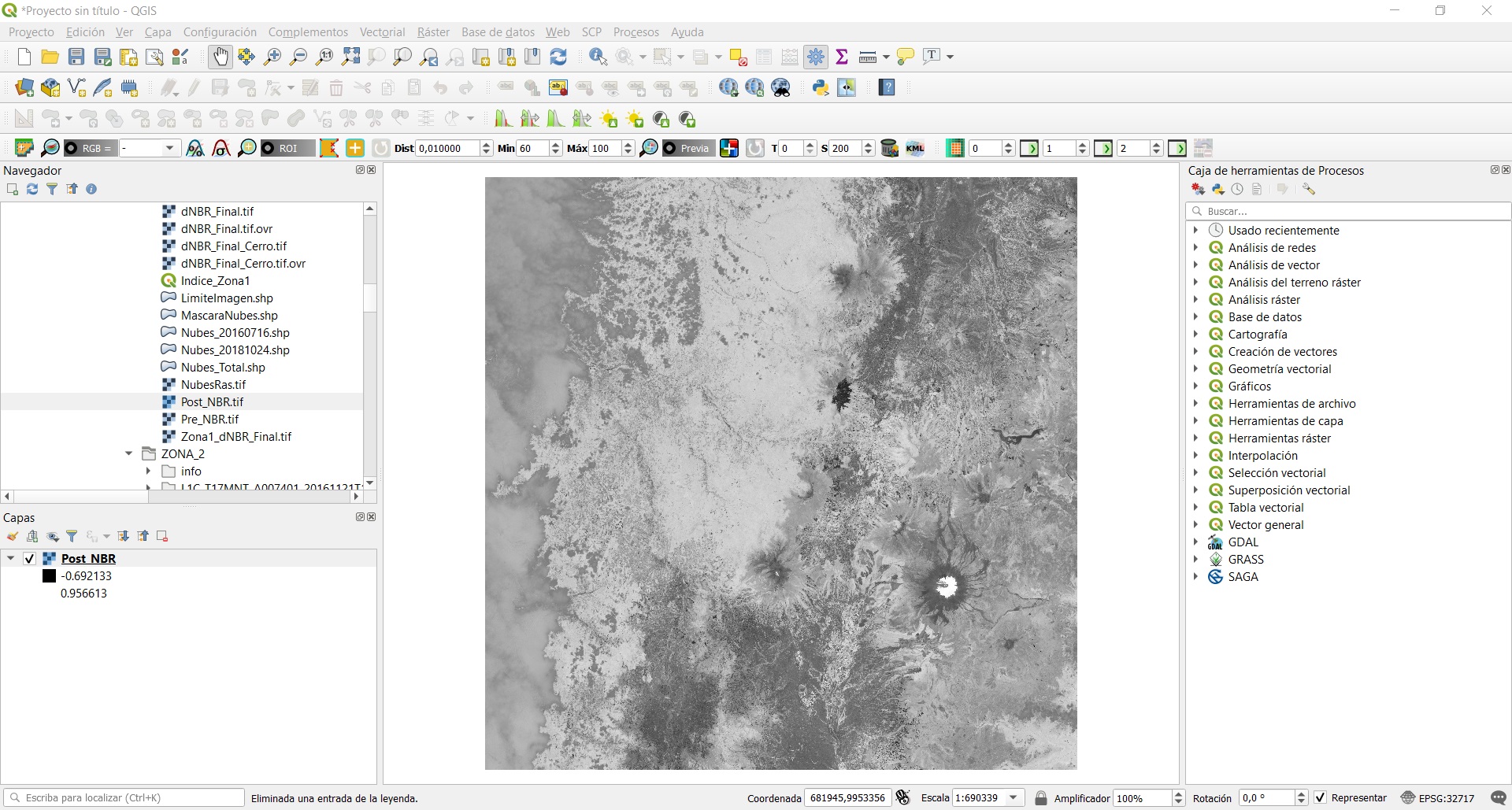Screen dimensions: 1512x810
Task: Click the Zoom In magnifier tool
Action: point(272,57)
